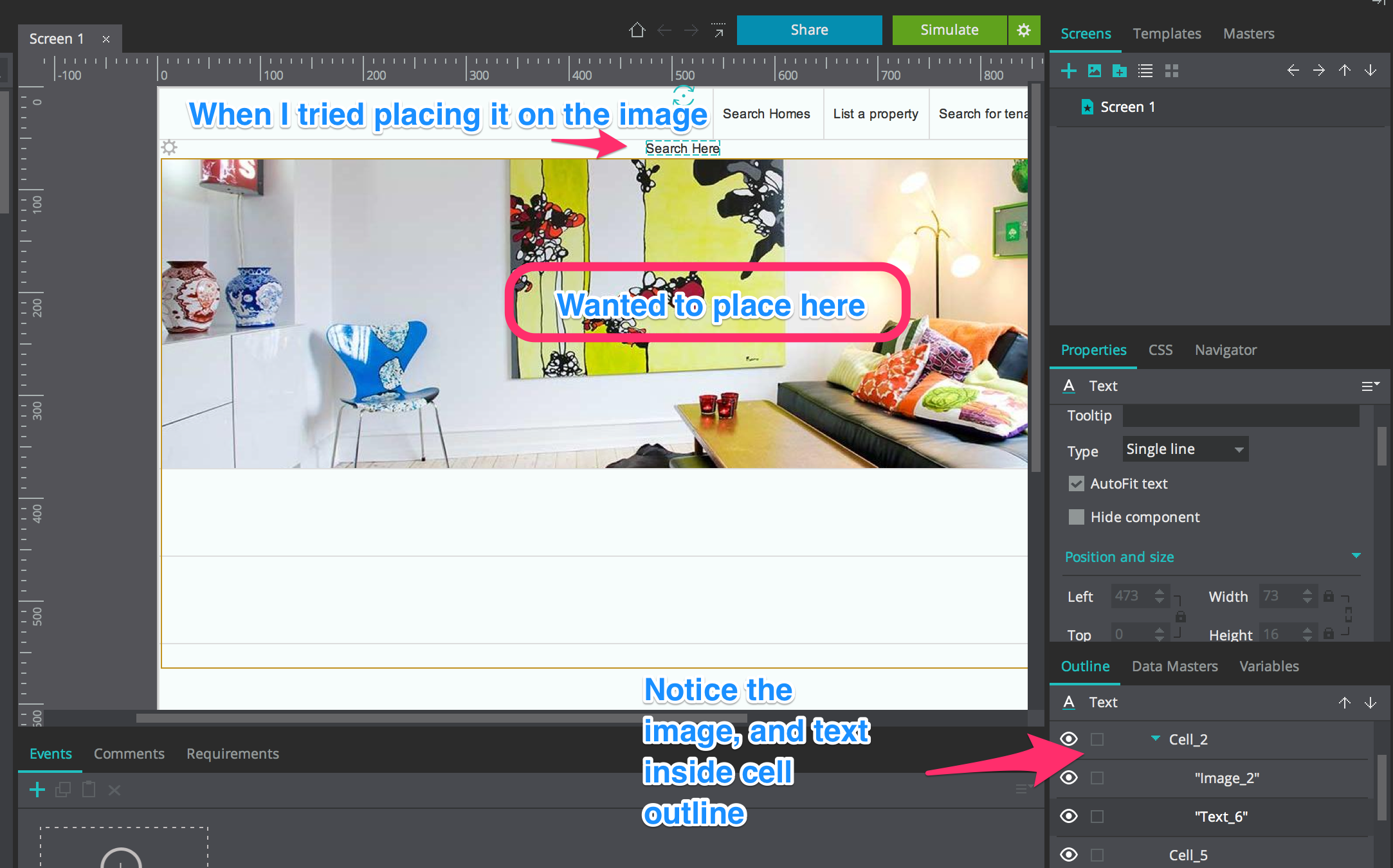Viewport: 1393px width, 868px height.
Task: Enable Hide component checkbox
Action: click(1076, 517)
